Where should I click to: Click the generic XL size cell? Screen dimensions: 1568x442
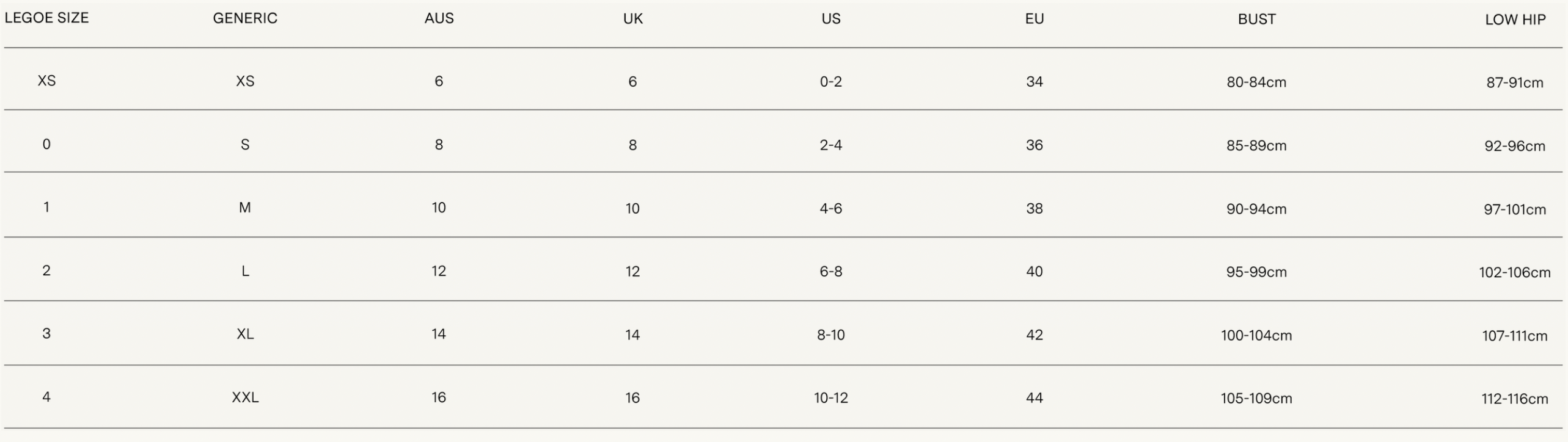click(245, 334)
